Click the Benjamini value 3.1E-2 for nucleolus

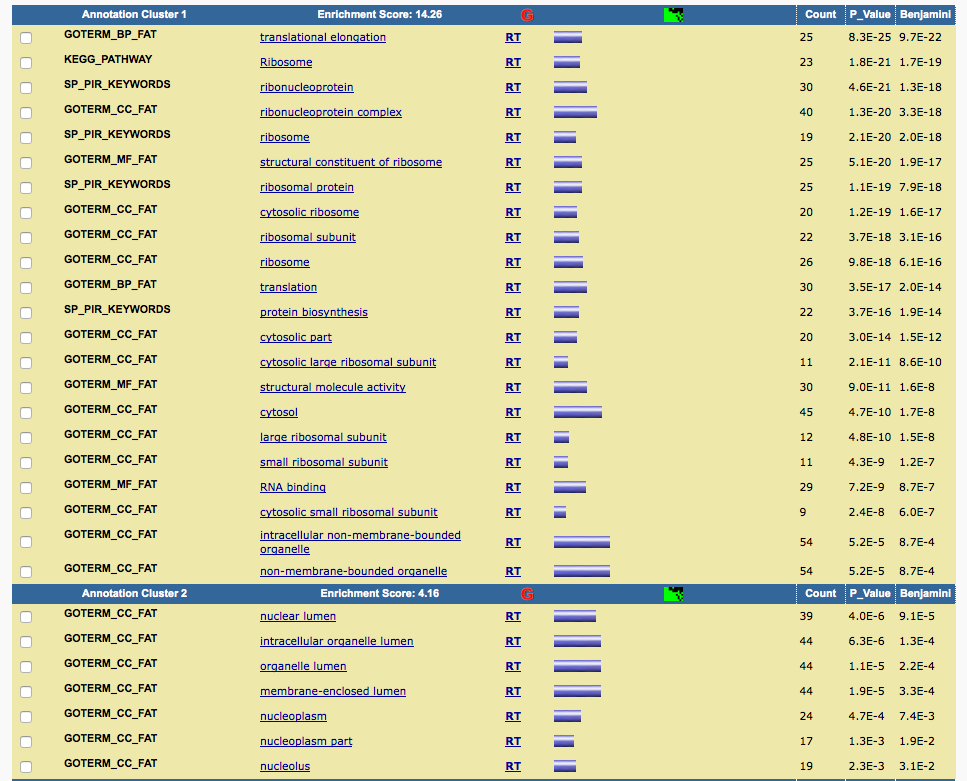(916, 766)
